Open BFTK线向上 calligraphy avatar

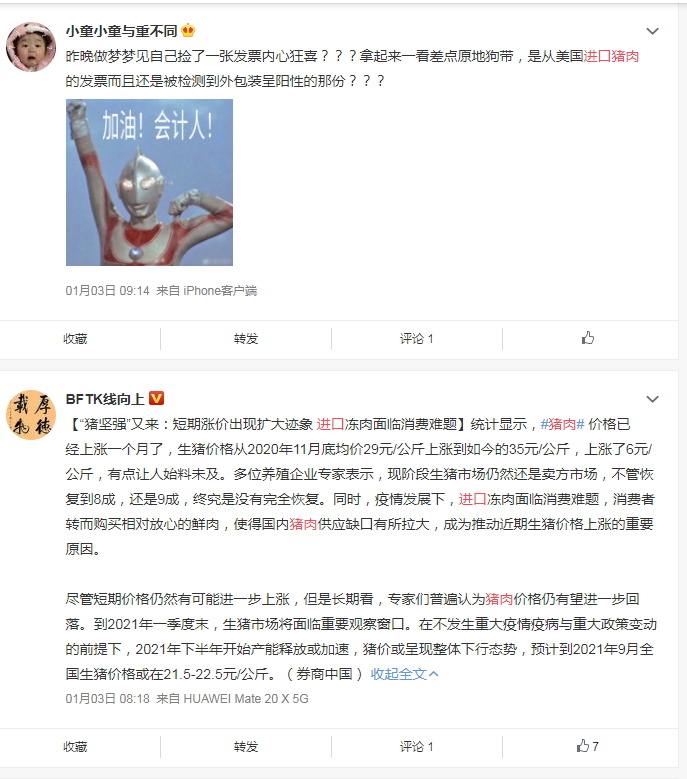coord(31,415)
